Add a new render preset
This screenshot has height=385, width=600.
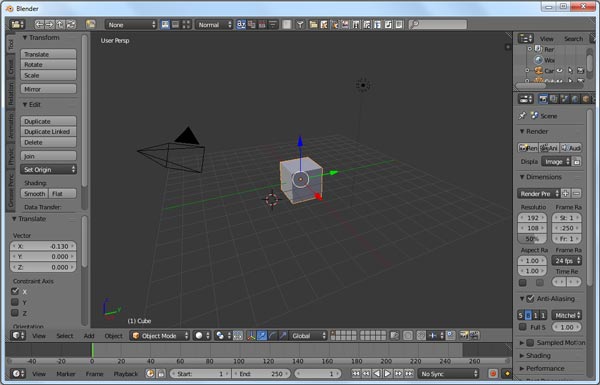coord(566,193)
